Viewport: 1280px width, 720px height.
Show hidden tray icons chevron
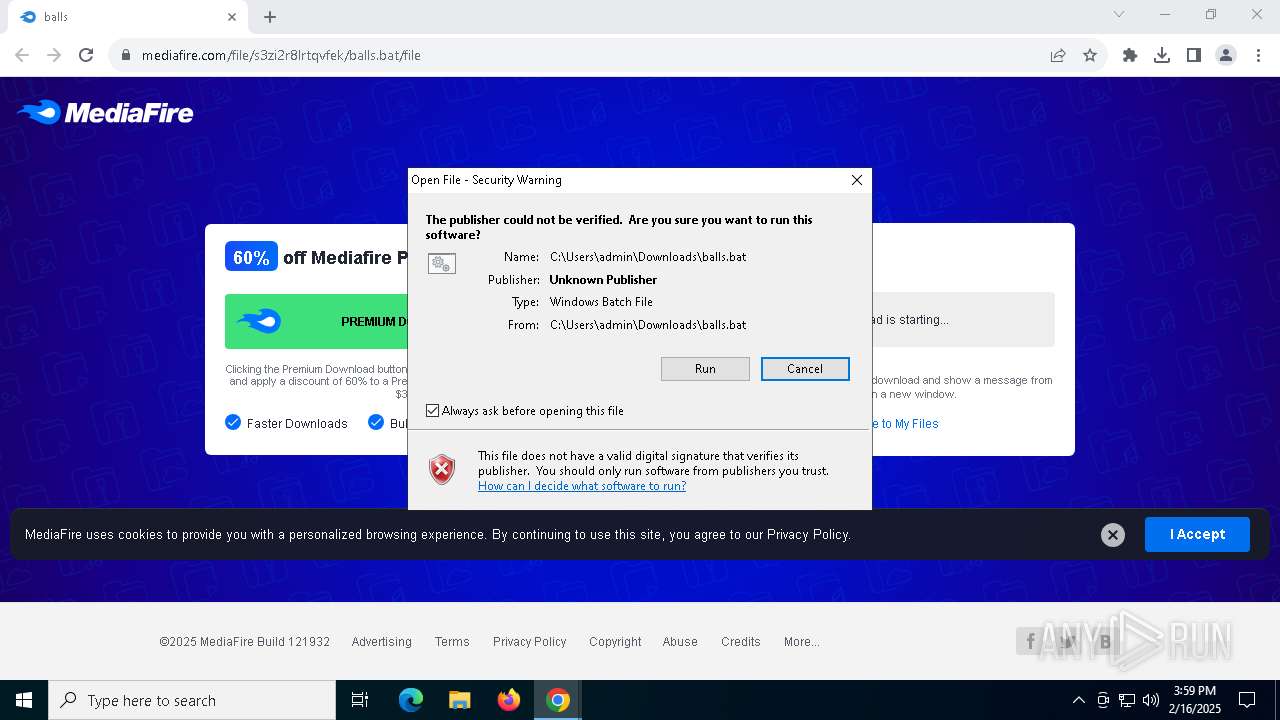click(x=1078, y=700)
